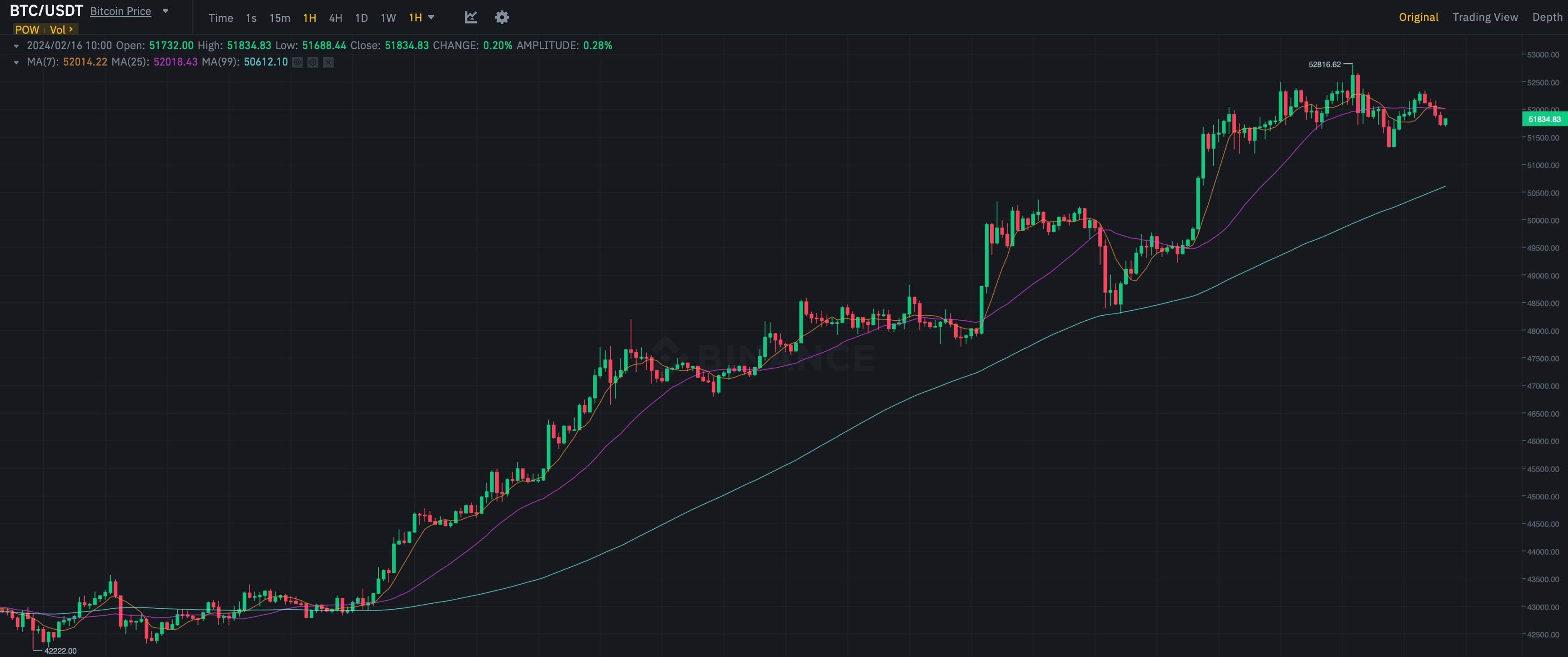Screen dimensions: 1568x657
Task: Select the 15m interval
Action: [279, 18]
